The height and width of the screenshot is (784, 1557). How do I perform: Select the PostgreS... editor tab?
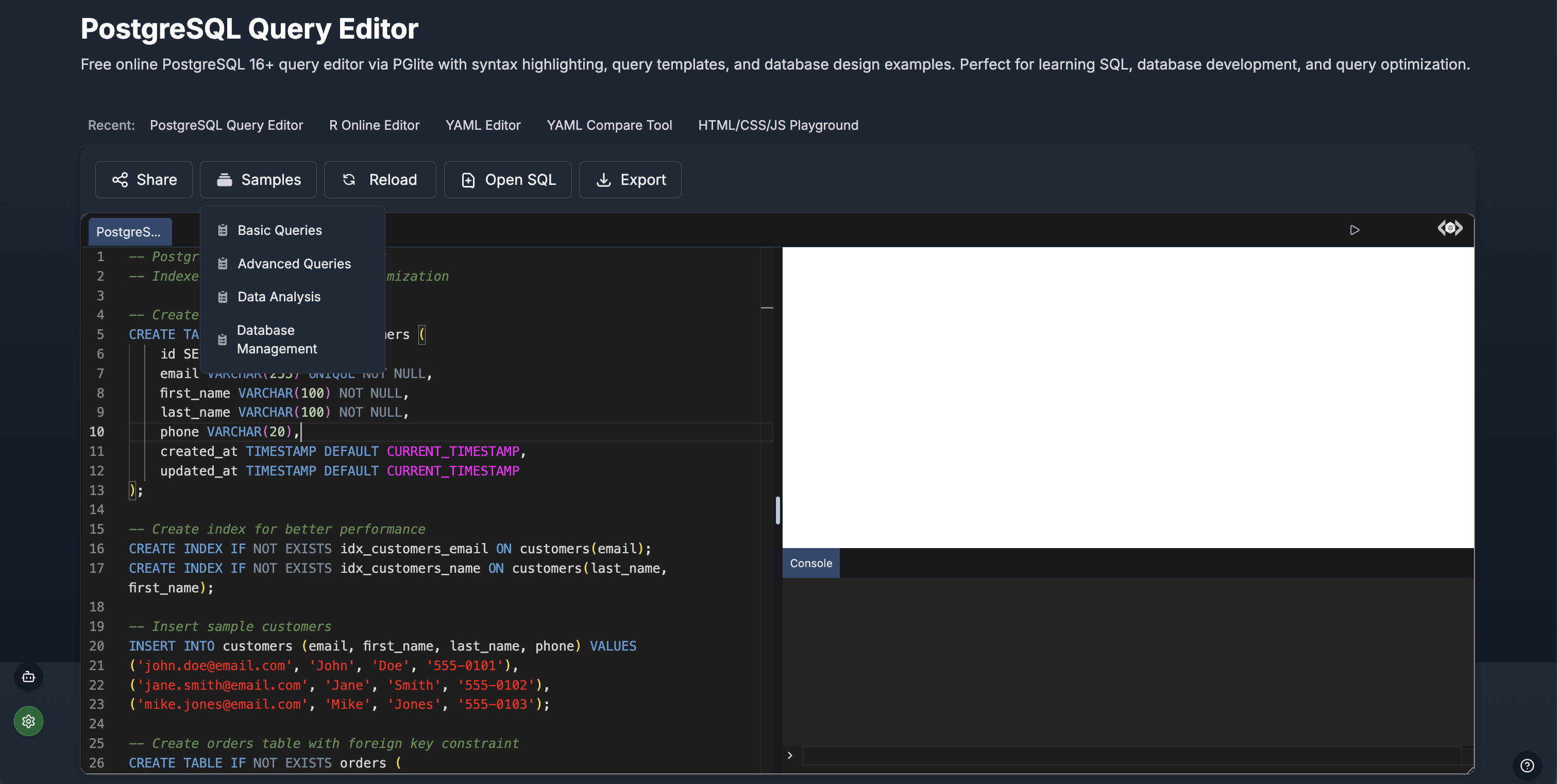tap(129, 231)
